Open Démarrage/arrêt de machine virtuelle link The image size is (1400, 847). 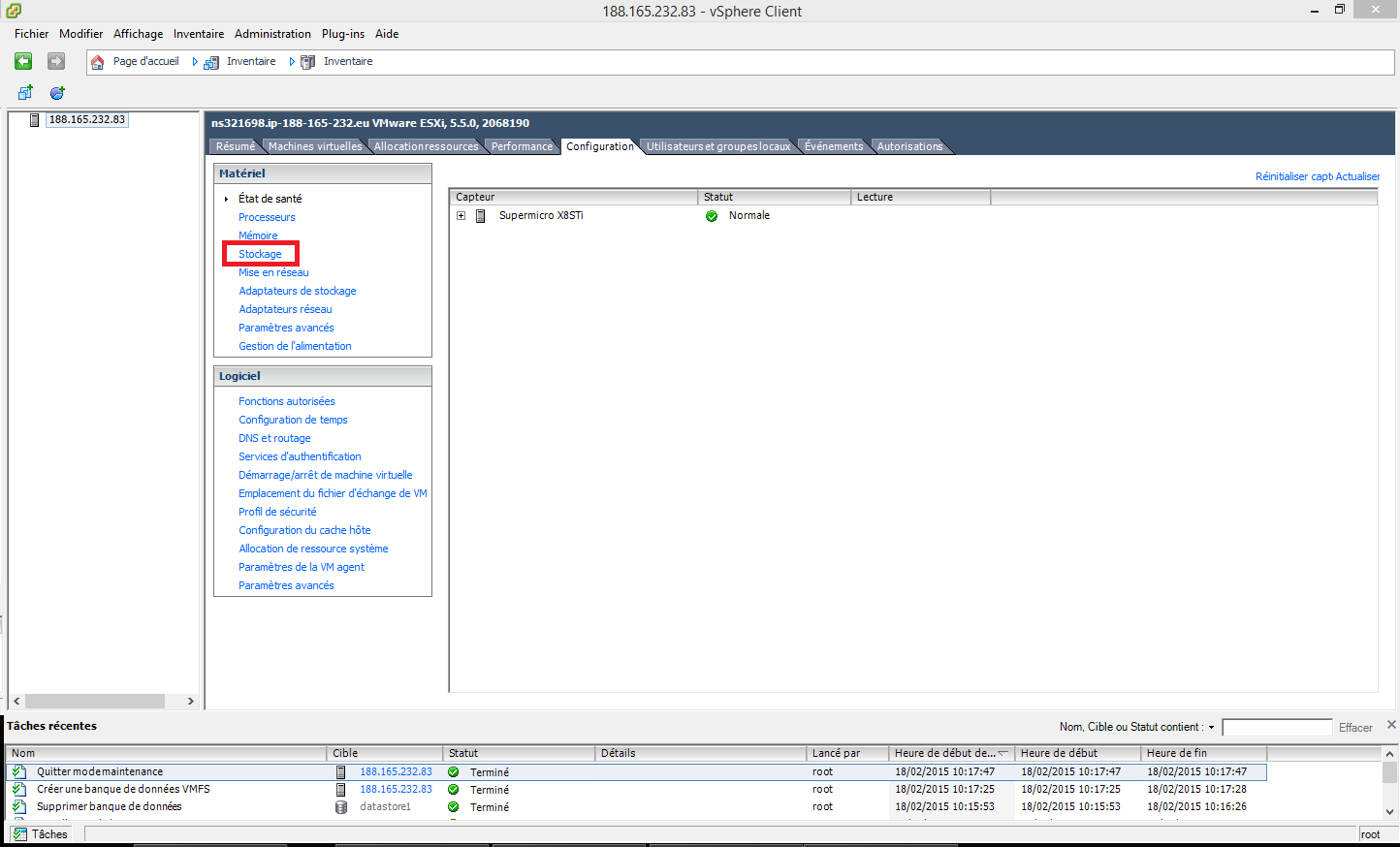[326, 475]
